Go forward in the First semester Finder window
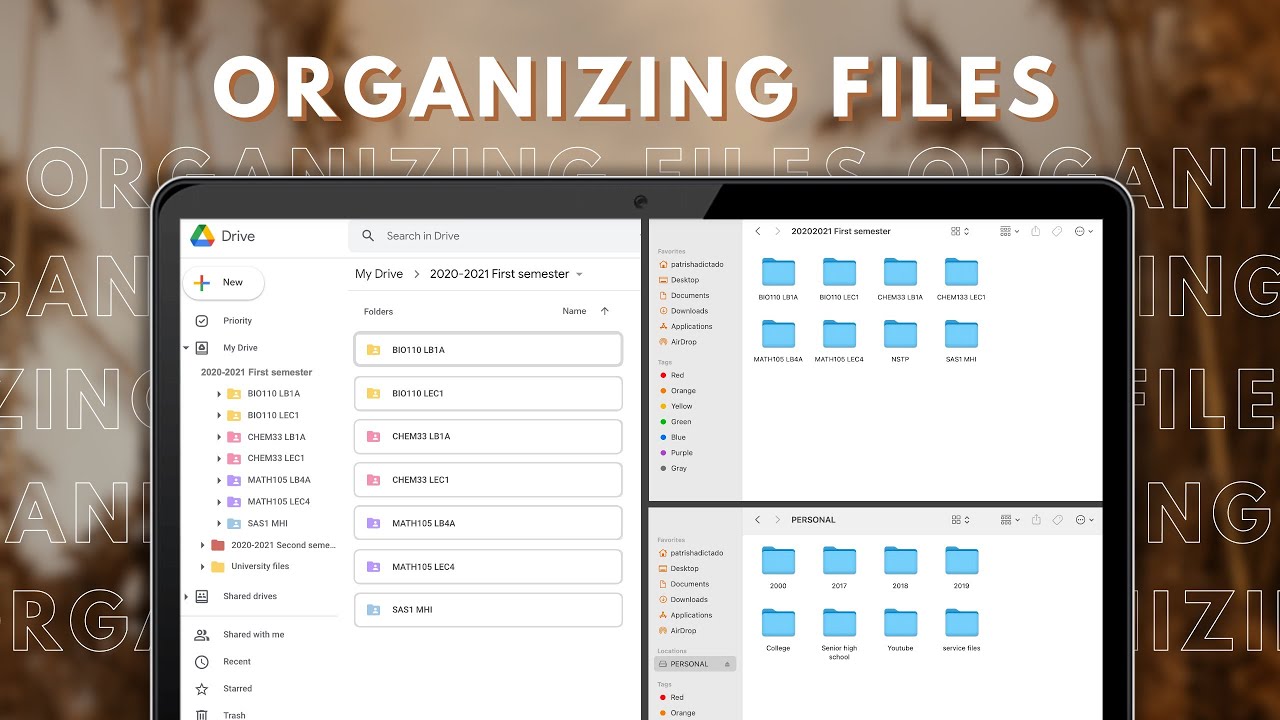The width and height of the screenshot is (1280, 720). click(777, 231)
